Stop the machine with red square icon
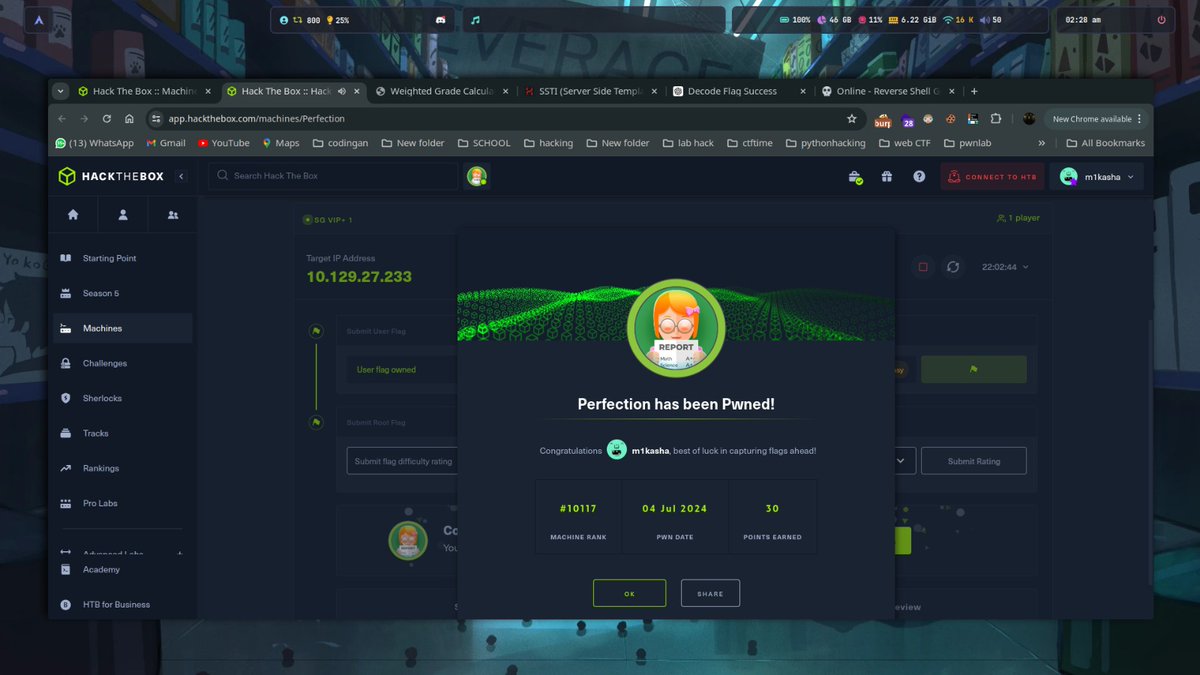The height and width of the screenshot is (675, 1200). (x=923, y=267)
